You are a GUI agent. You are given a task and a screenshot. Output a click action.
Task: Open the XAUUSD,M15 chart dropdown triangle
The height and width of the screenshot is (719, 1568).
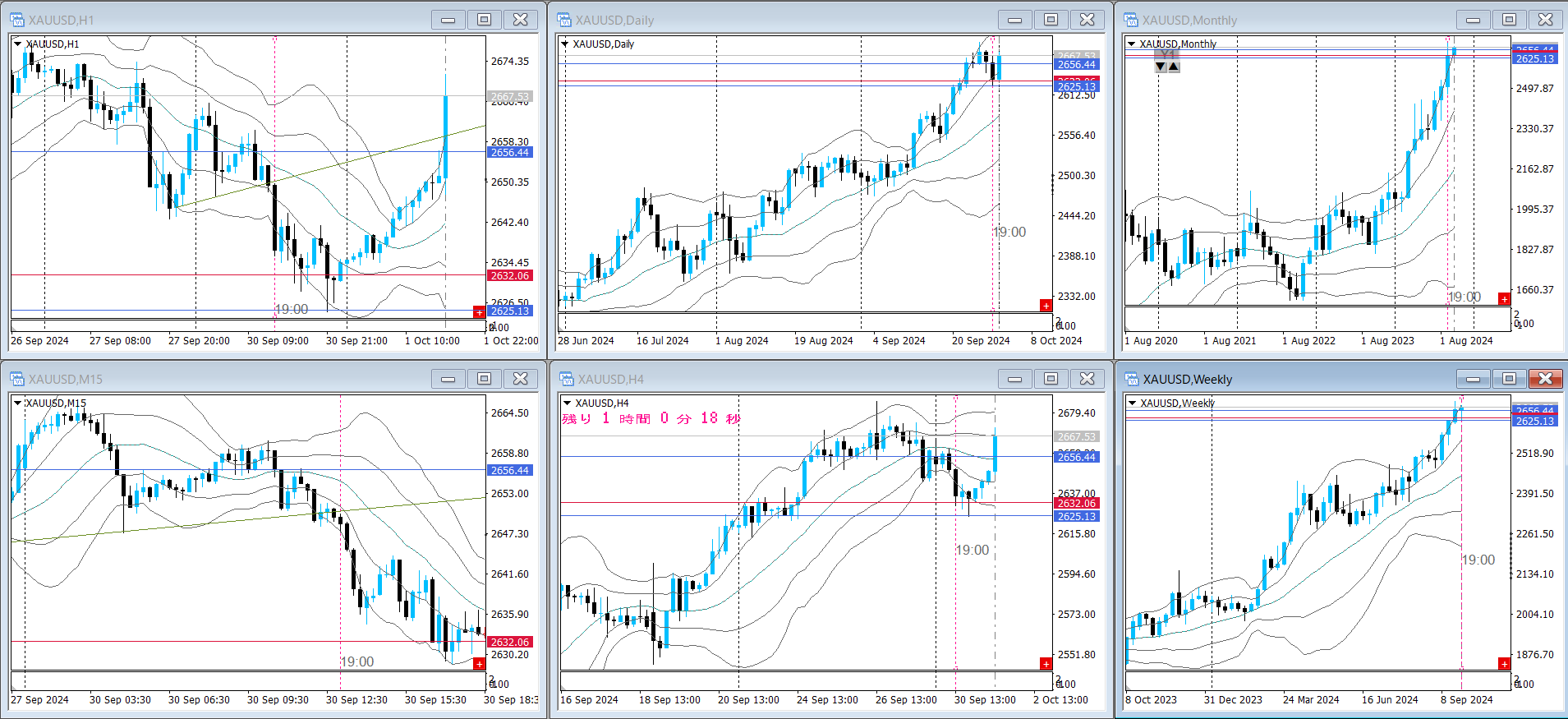[17, 403]
